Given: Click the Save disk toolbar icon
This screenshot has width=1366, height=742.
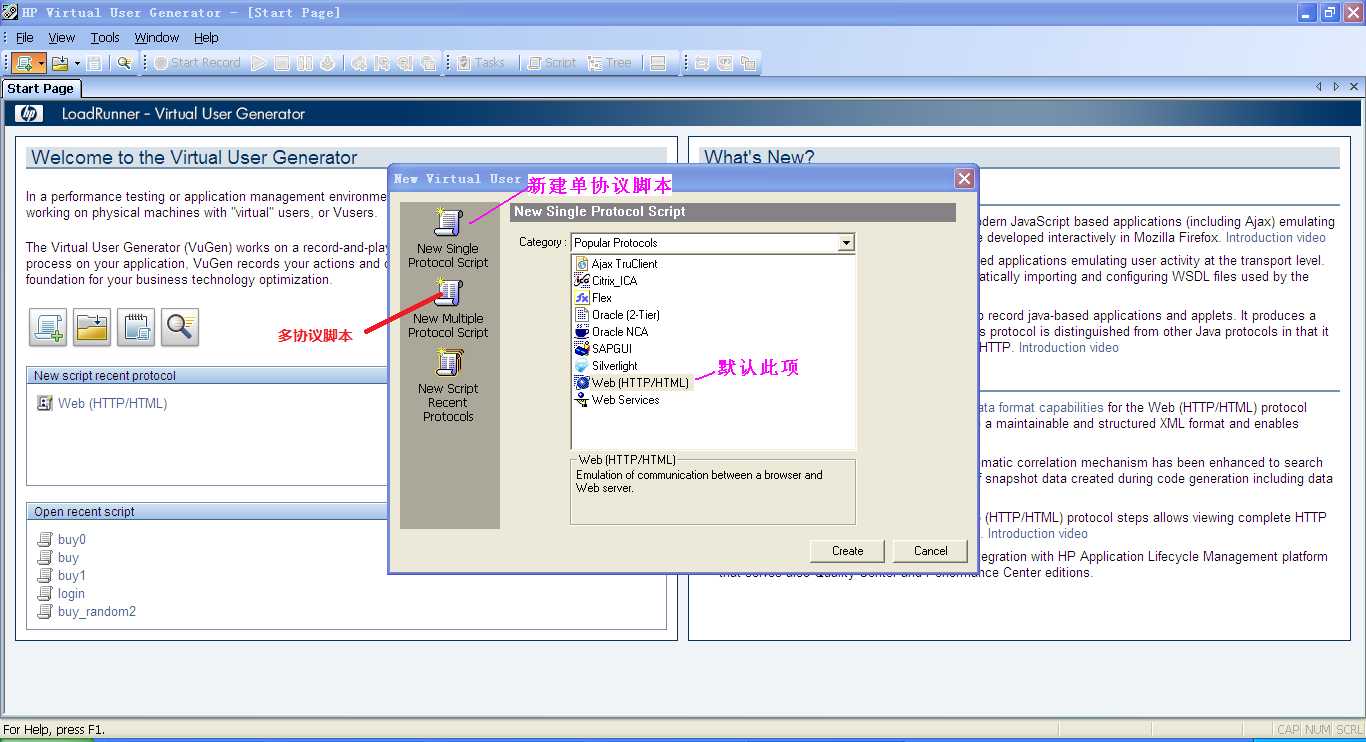Looking at the screenshot, I should click(94, 63).
